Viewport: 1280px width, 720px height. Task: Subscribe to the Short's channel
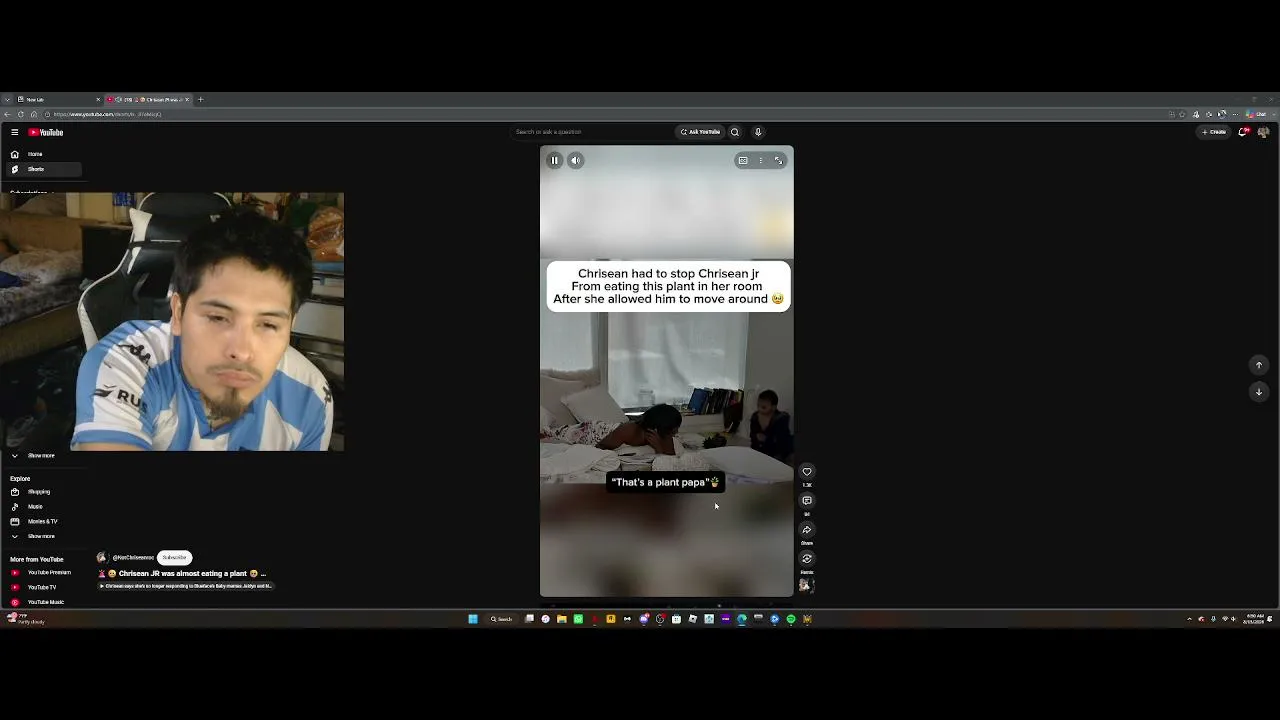tap(174, 557)
